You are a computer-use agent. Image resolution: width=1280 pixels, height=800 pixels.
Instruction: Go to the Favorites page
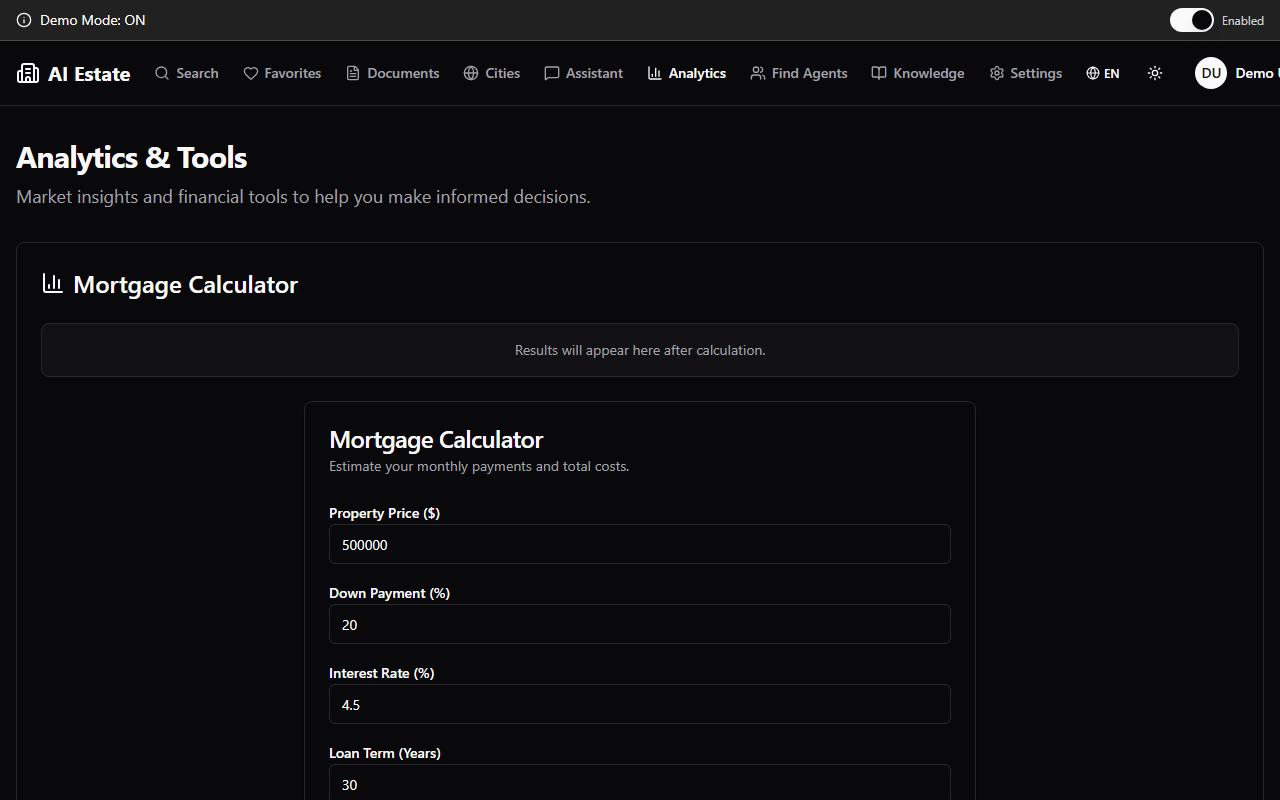click(x=283, y=73)
